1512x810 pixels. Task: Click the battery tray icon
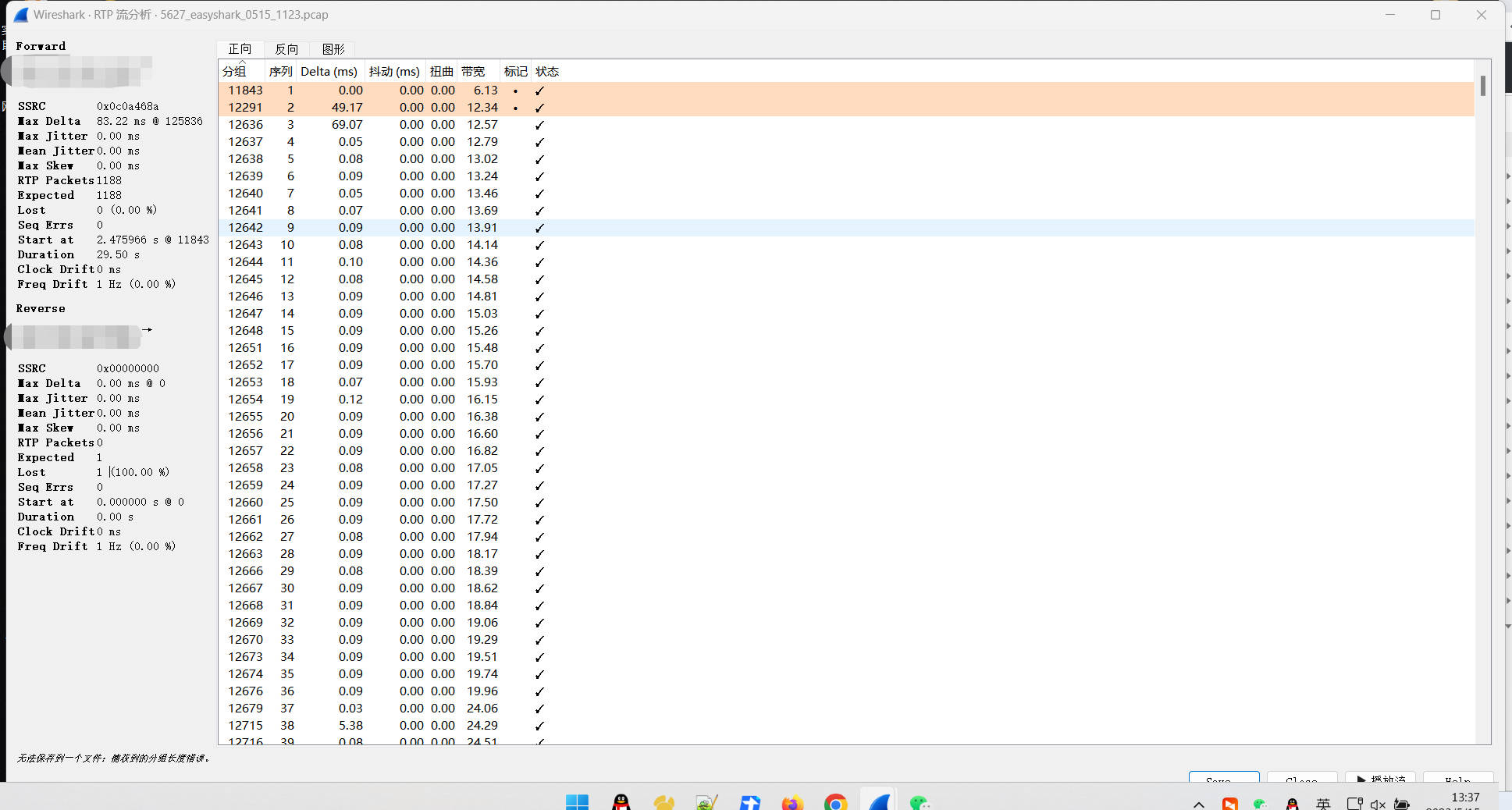click(x=1402, y=804)
